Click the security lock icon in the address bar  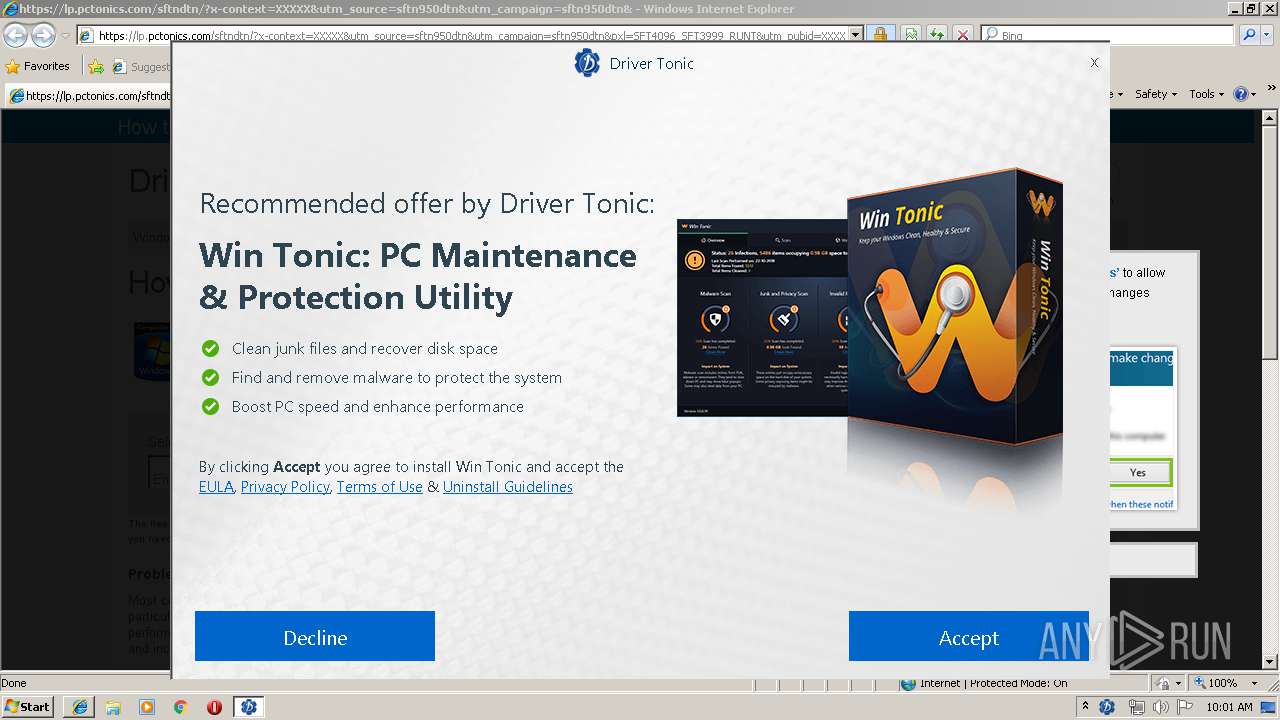880,35
